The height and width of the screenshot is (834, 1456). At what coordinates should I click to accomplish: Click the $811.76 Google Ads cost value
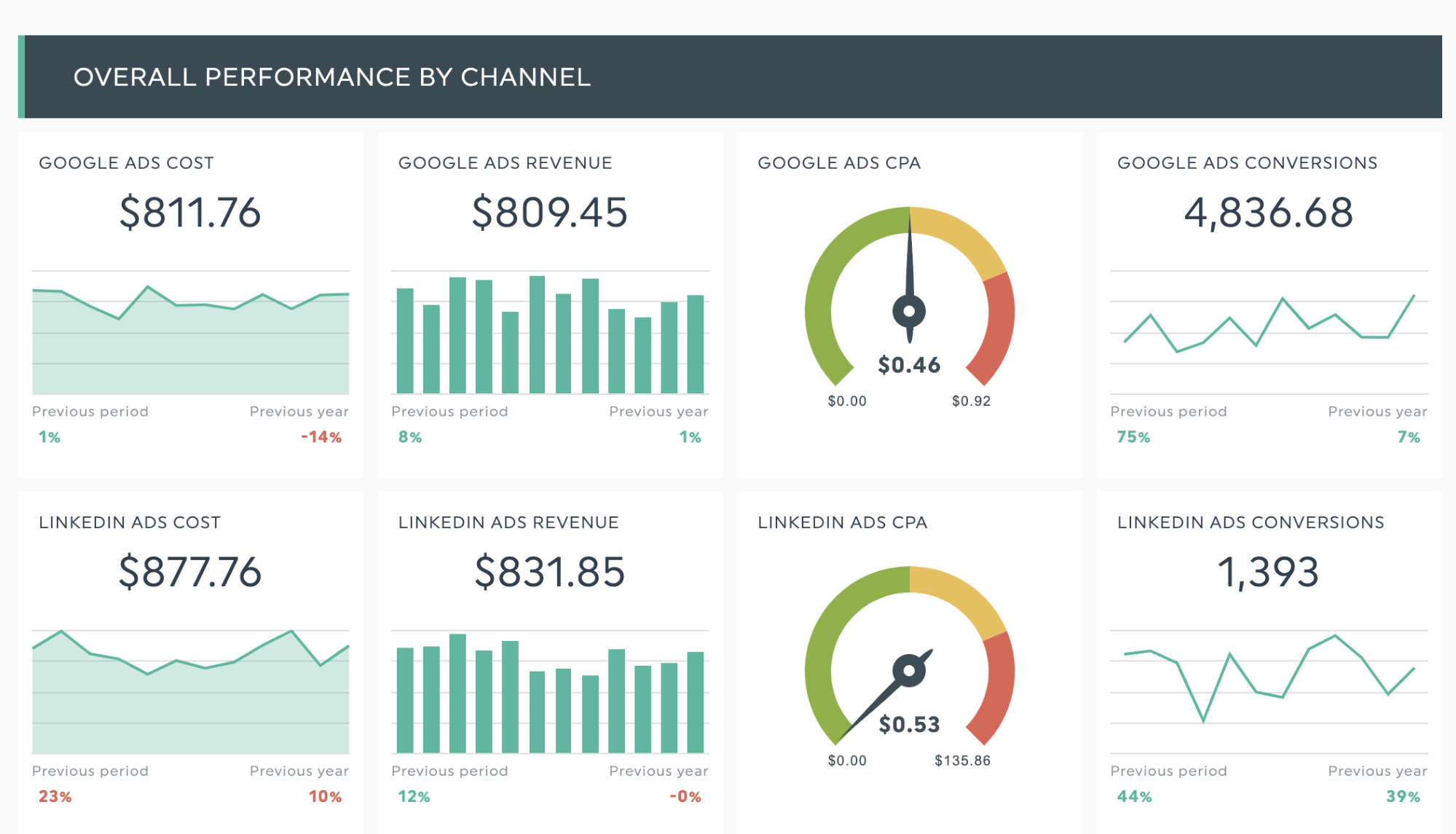(x=190, y=212)
